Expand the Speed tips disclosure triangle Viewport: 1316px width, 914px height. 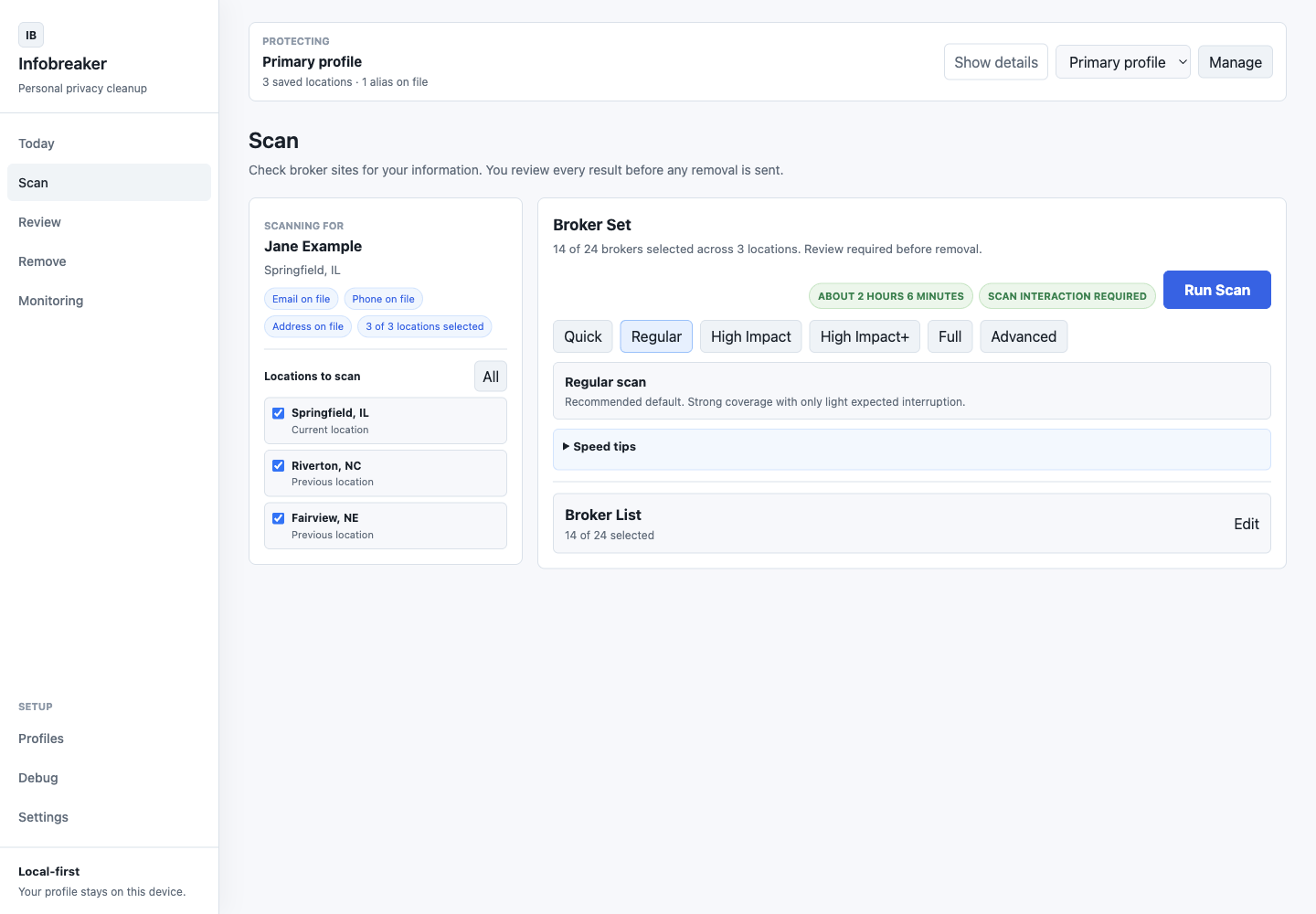click(567, 447)
